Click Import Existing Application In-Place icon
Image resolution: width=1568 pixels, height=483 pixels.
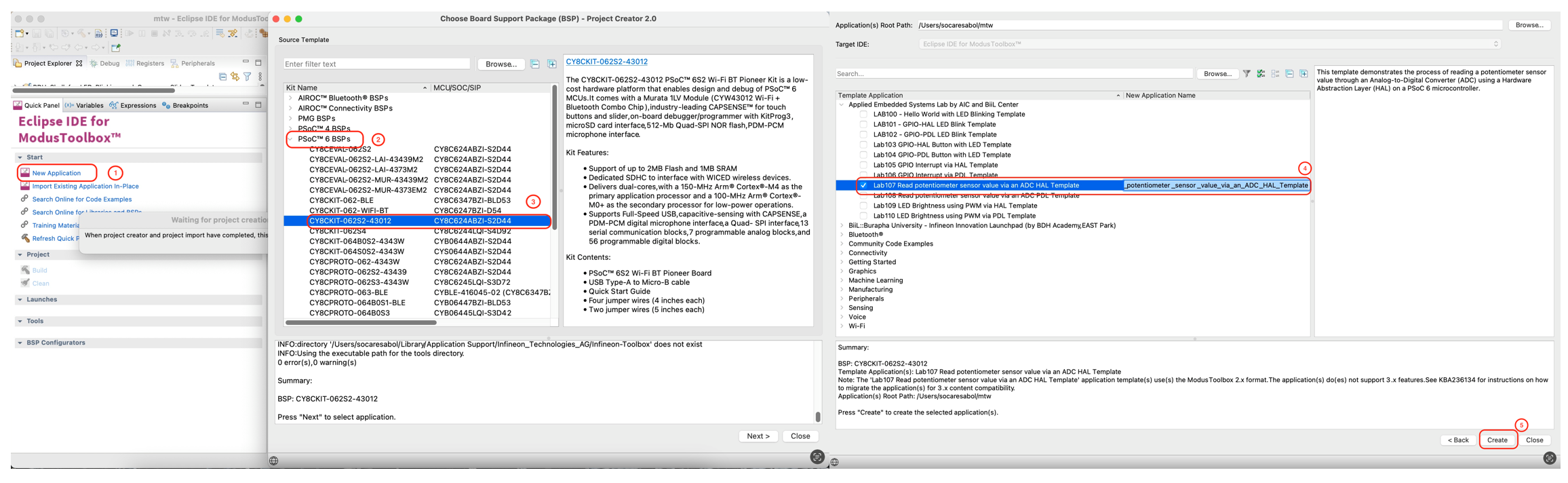point(25,186)
